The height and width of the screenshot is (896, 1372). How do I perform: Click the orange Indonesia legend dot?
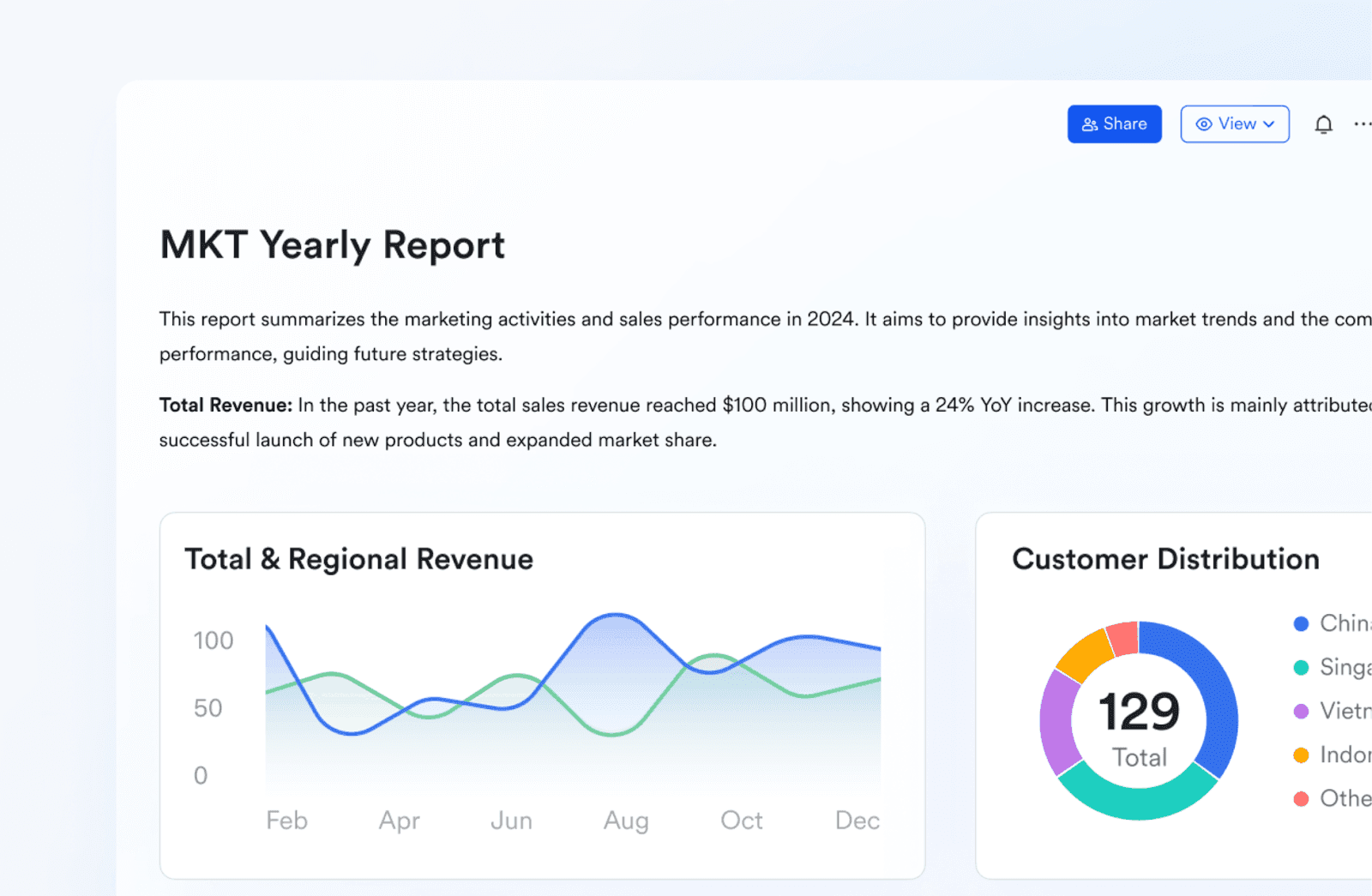[x=1301, y=755]
